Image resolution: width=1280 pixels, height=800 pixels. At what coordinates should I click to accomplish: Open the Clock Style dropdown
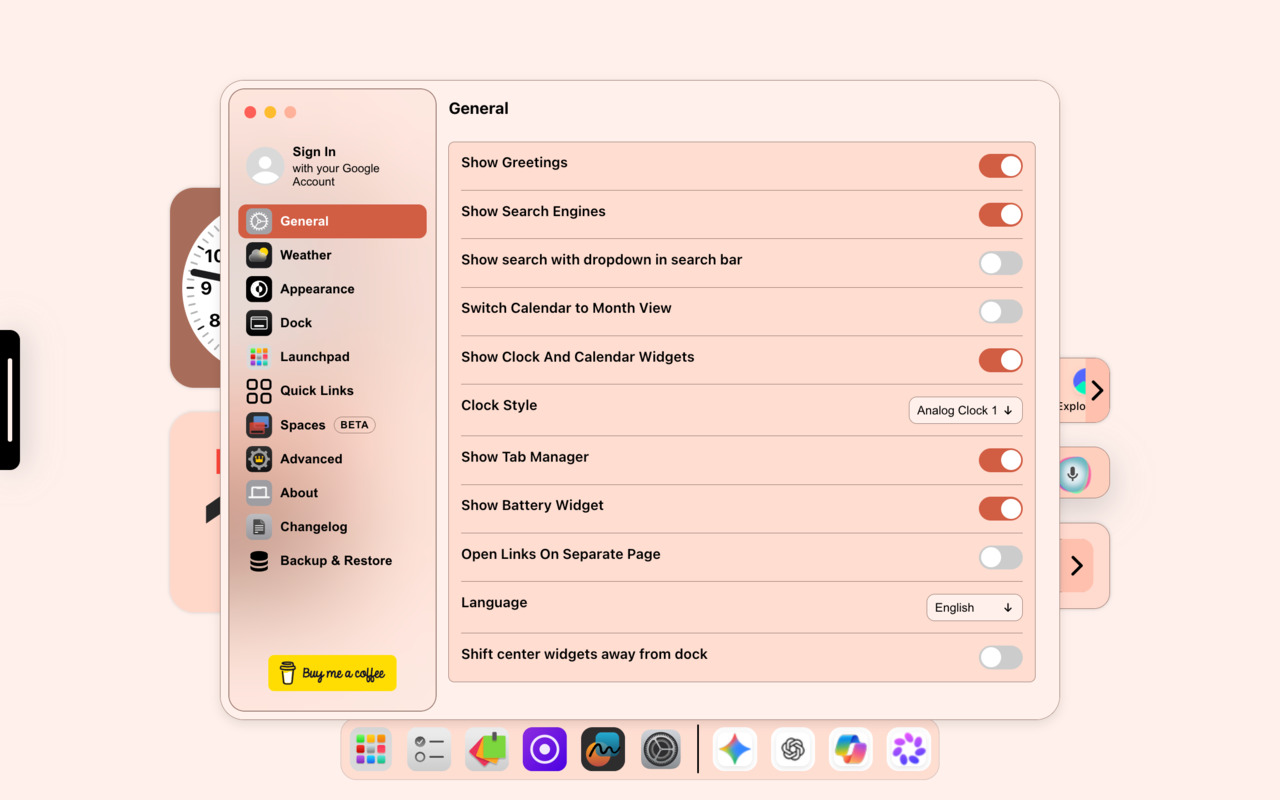click(x=965, y=410)
